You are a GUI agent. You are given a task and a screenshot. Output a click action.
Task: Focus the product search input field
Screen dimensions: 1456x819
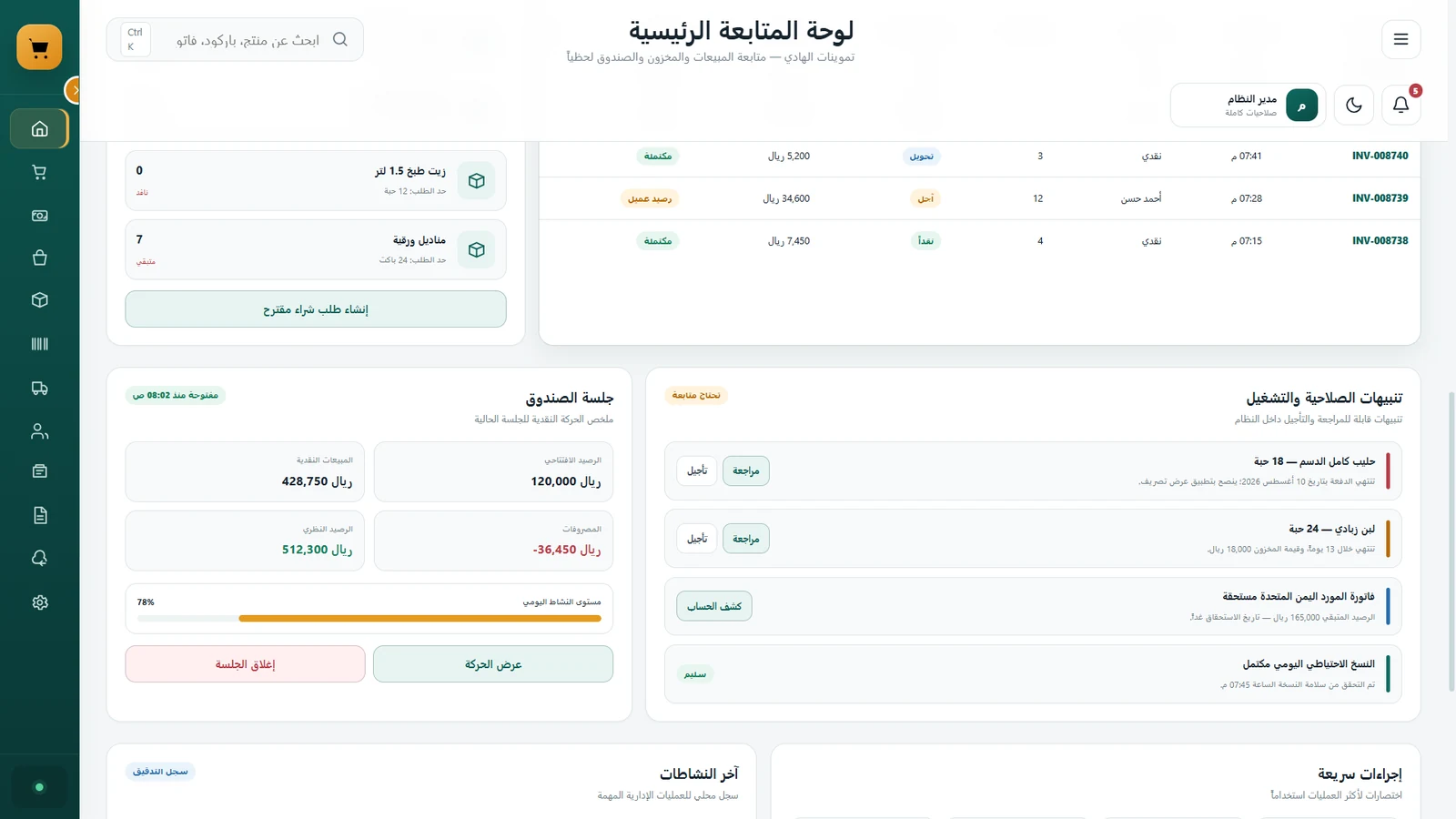click(x=235, y=40)
